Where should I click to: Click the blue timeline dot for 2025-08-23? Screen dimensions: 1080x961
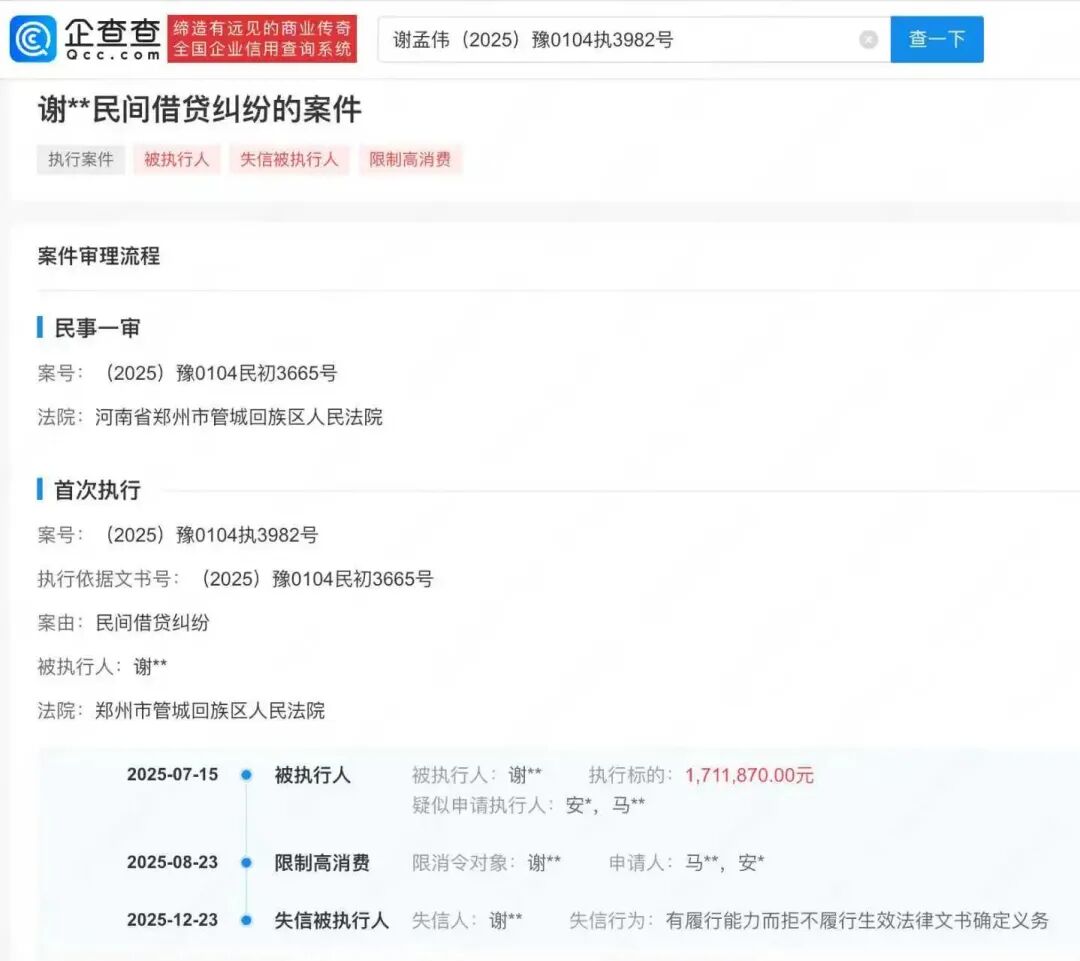248,862
